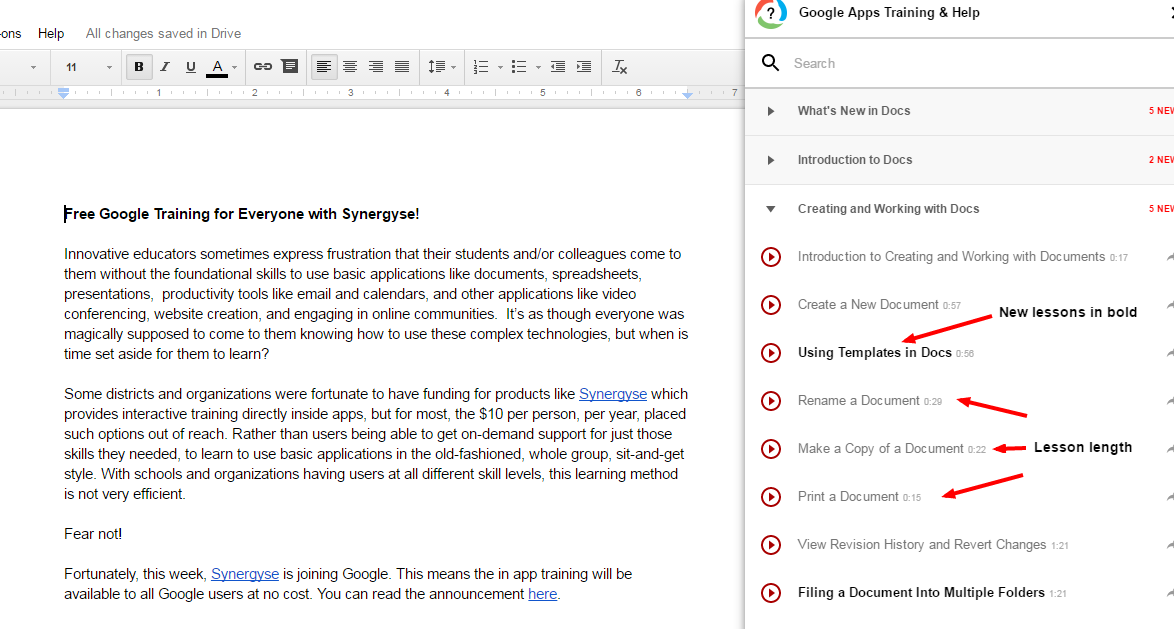Follow the Synergyse link after 'products like'
The width and height of the screenshot is (1174, 629).
click(x=612, y=394)
